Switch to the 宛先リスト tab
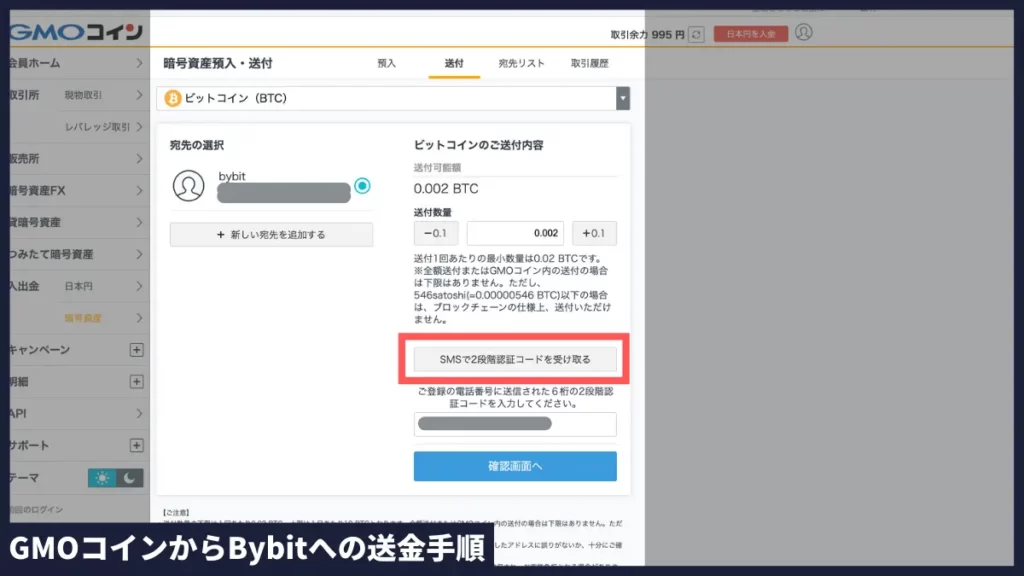The image size is (1024, 576). pos(521,63)
